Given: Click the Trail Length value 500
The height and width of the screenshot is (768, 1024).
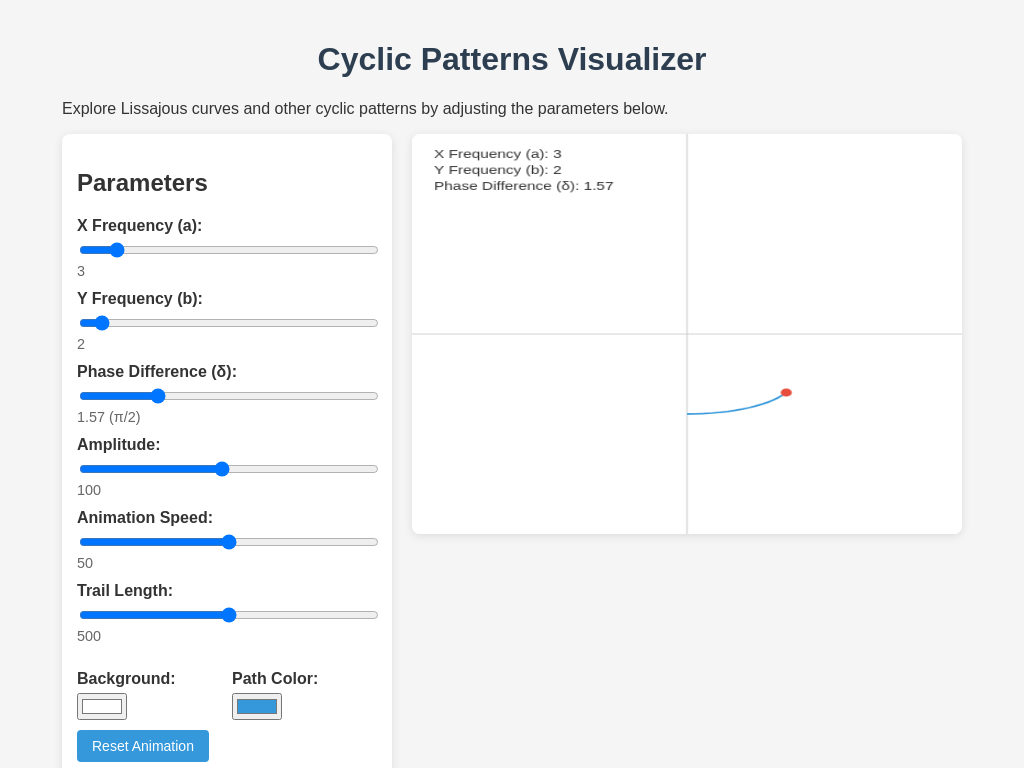Looking at the screenshot, I should click(x=89, y=636).
